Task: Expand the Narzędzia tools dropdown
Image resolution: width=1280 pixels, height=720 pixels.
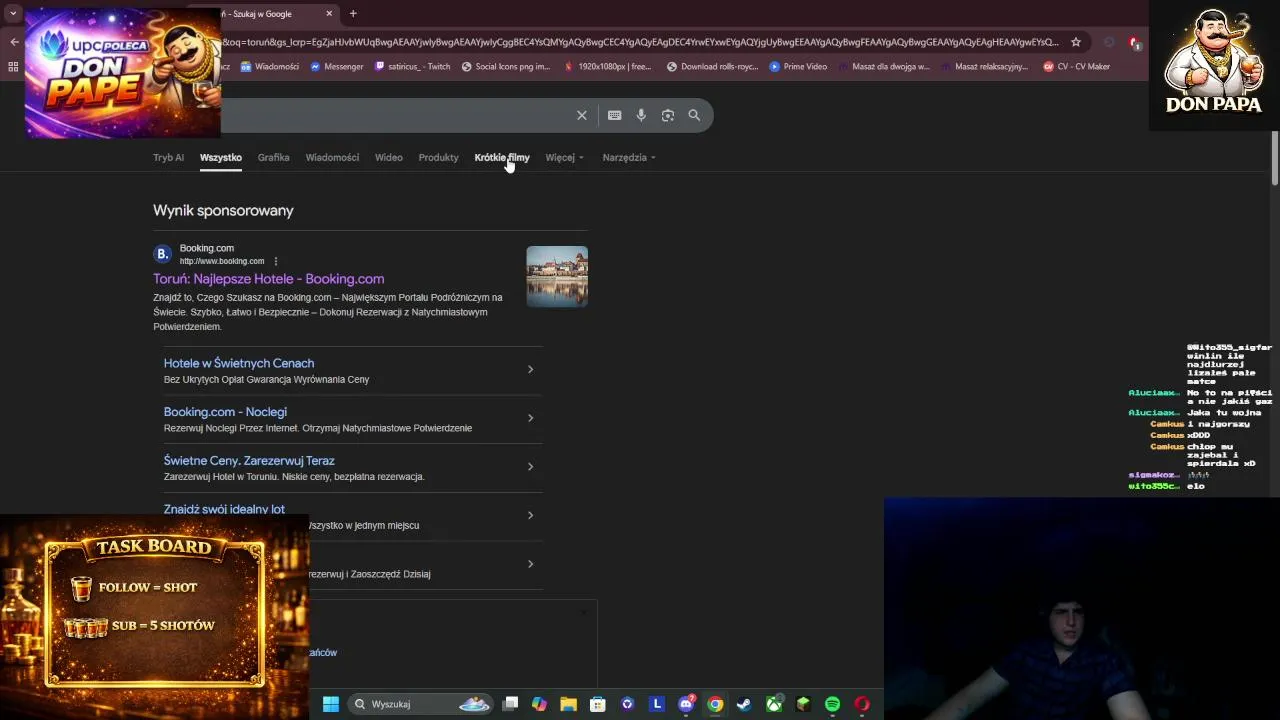Action: (629, 157)
